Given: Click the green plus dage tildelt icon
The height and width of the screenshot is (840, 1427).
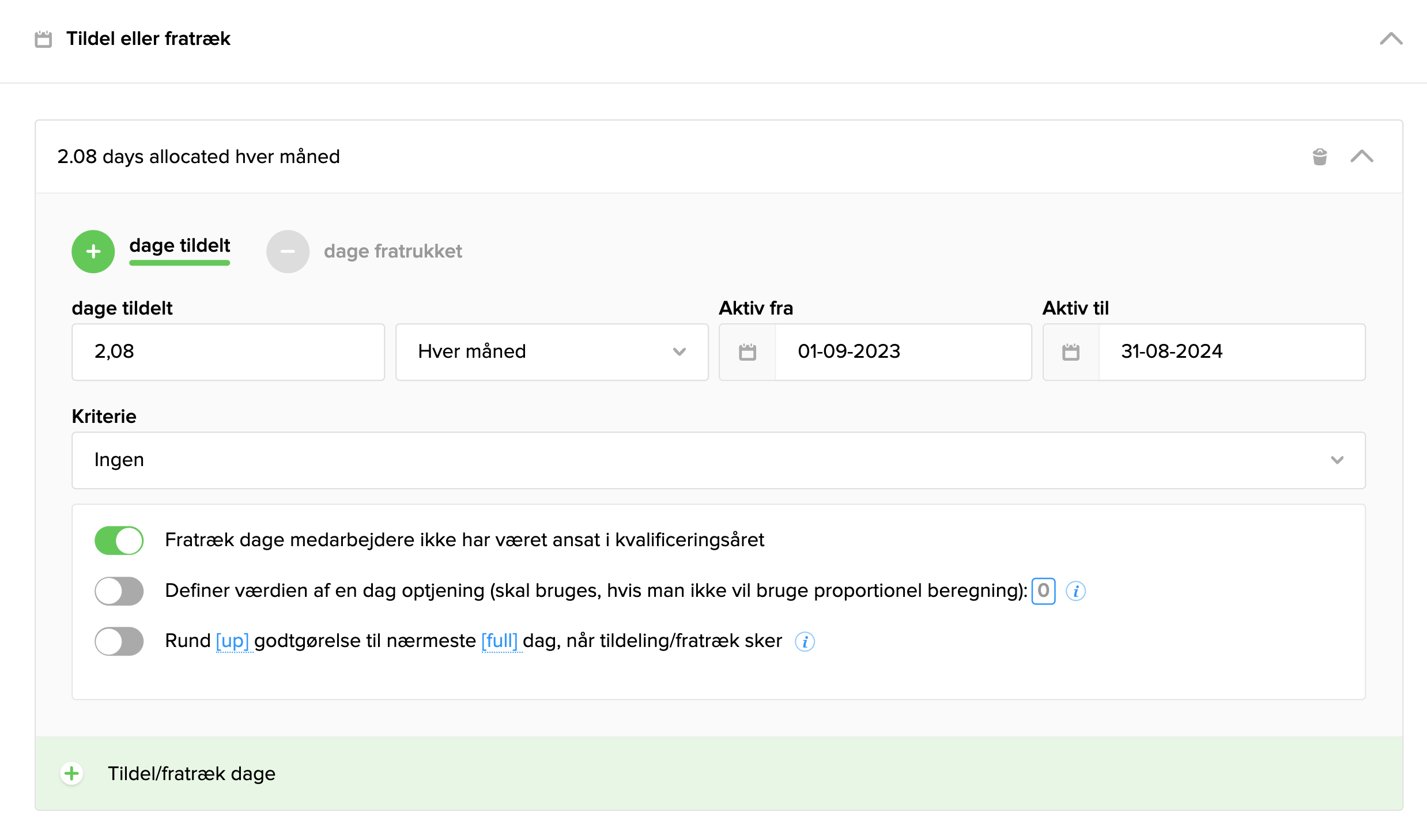Looking at the screenshot, I should pyautogui.click(x=93, y=251).
